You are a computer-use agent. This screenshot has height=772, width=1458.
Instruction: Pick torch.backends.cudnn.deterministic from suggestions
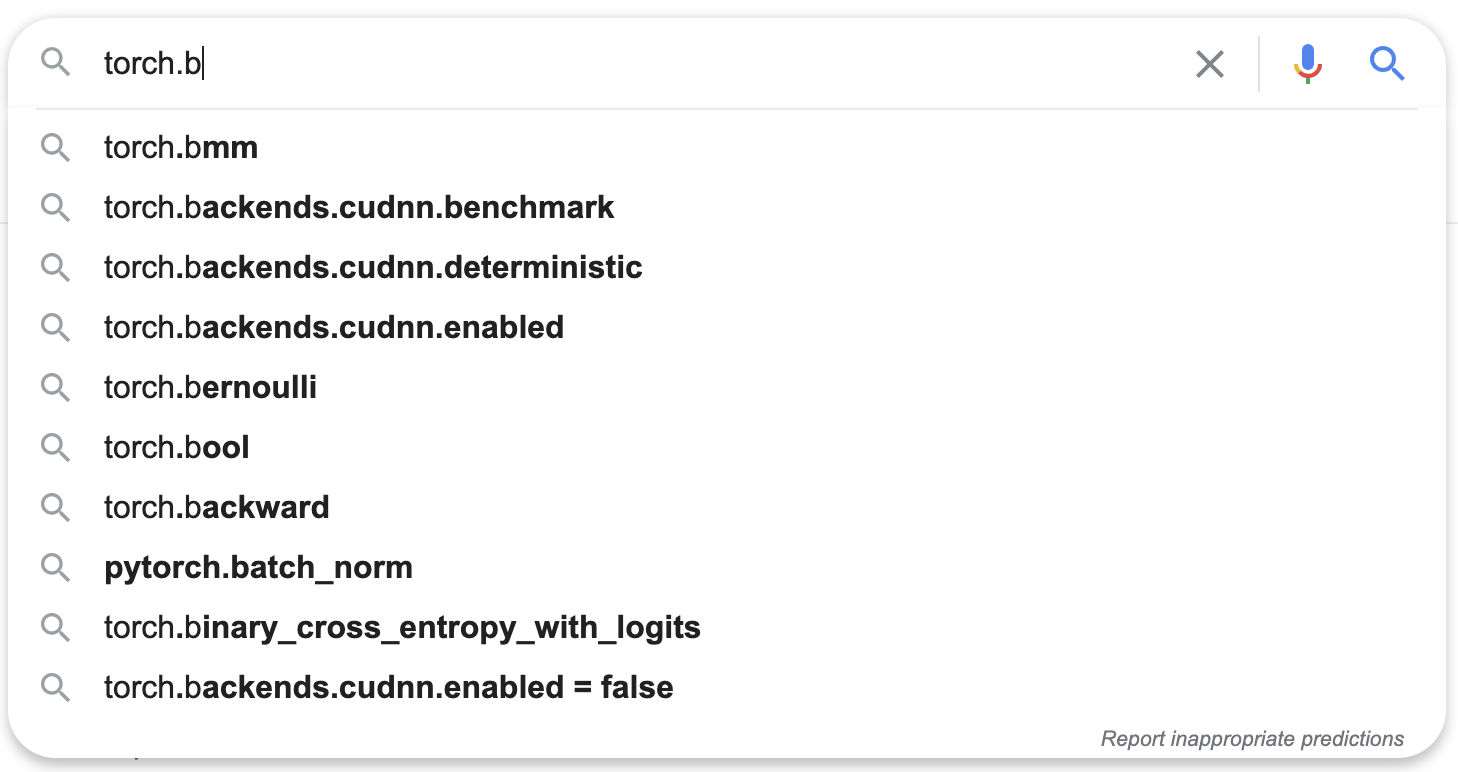pyautogui.click(x=727, y=268)
